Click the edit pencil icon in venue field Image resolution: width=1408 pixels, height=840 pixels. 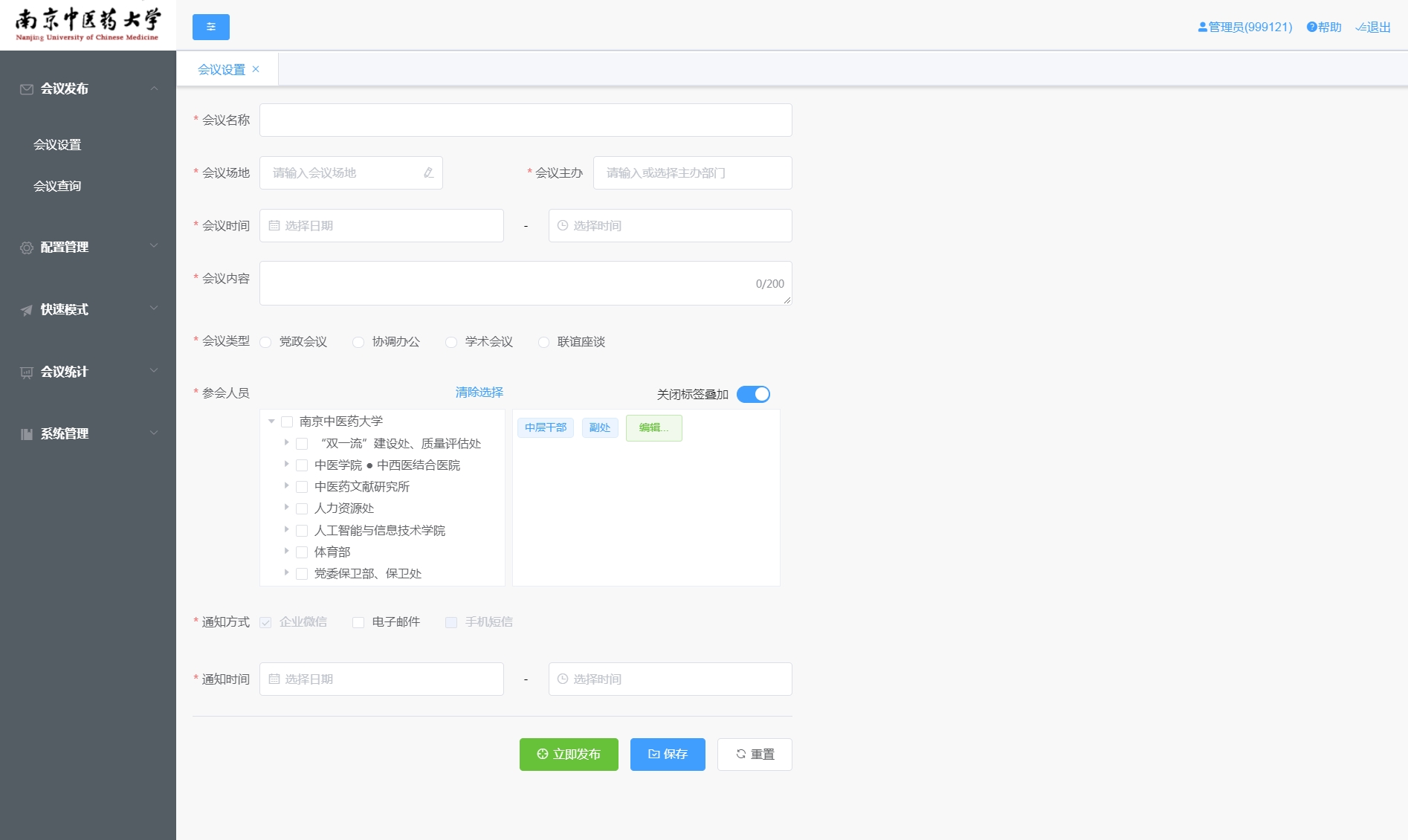(x=428, y=172)
